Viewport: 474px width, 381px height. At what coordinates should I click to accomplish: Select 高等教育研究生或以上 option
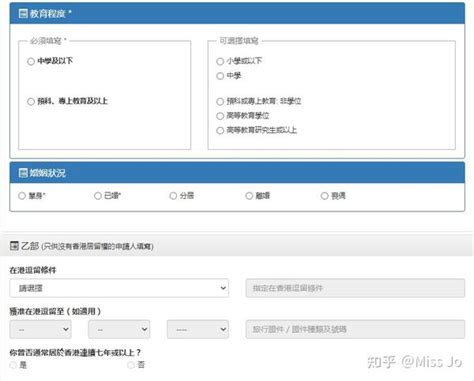220,130
